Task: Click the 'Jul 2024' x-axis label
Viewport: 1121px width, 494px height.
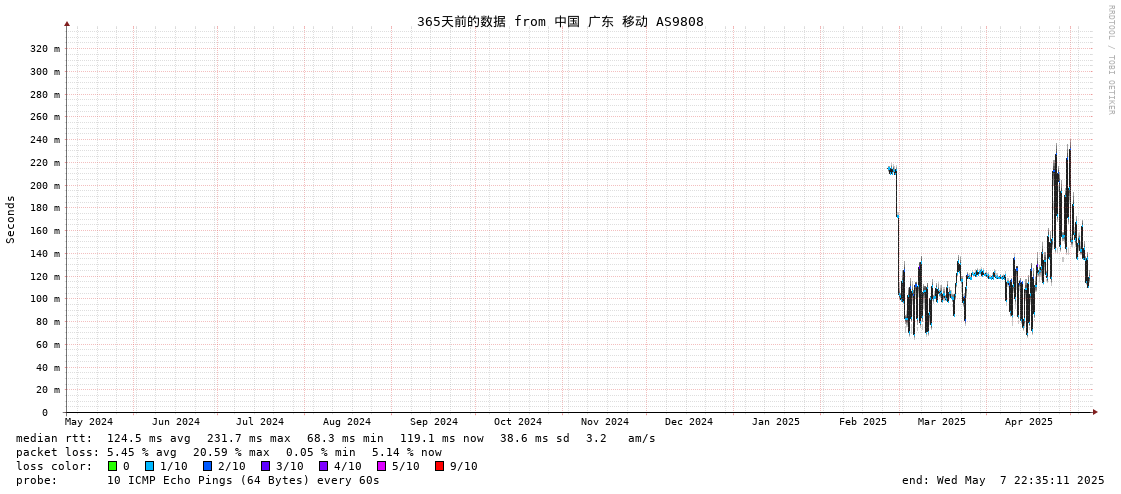Action: (260, 422)
